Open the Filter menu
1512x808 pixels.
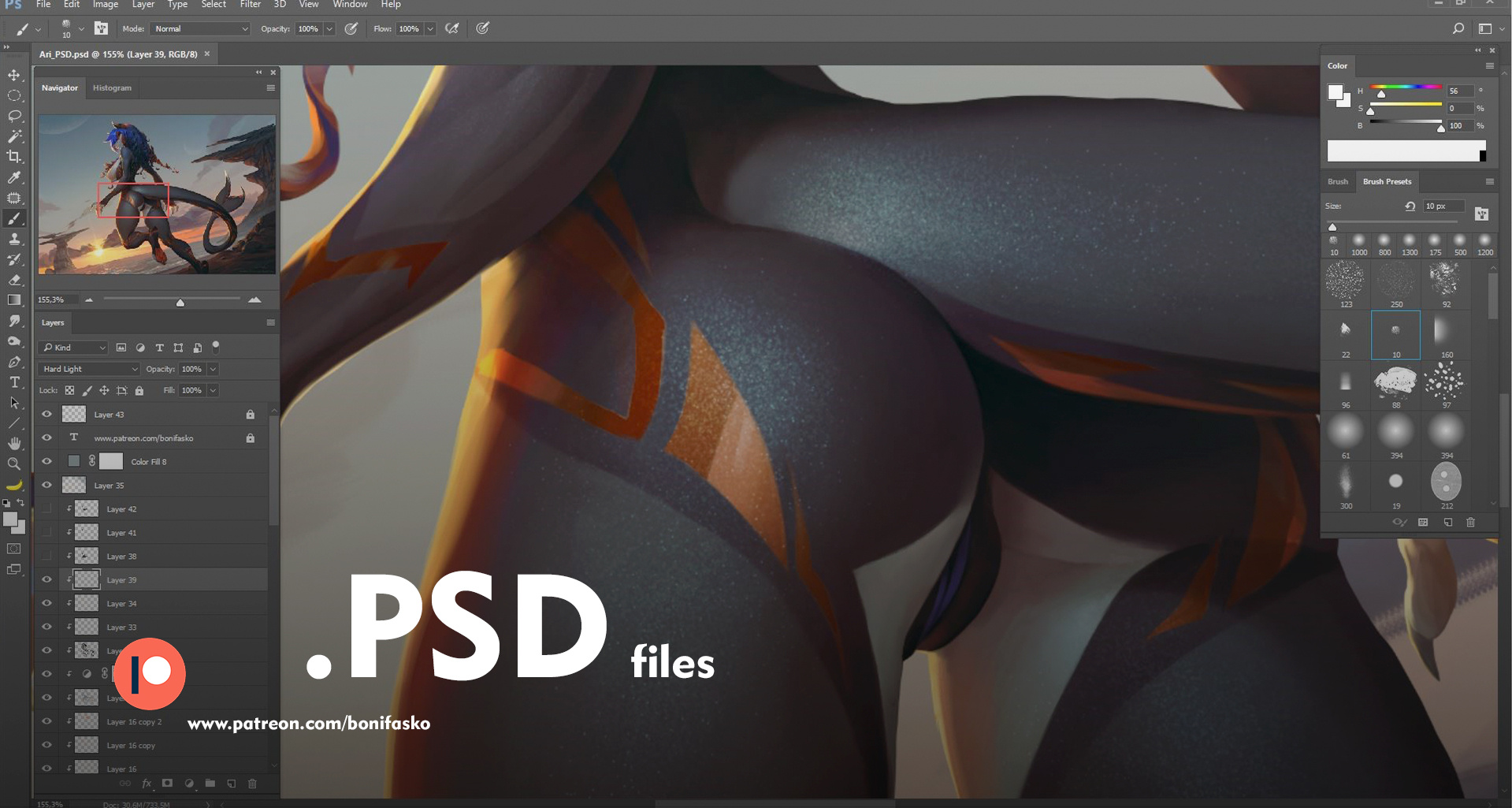250,5
